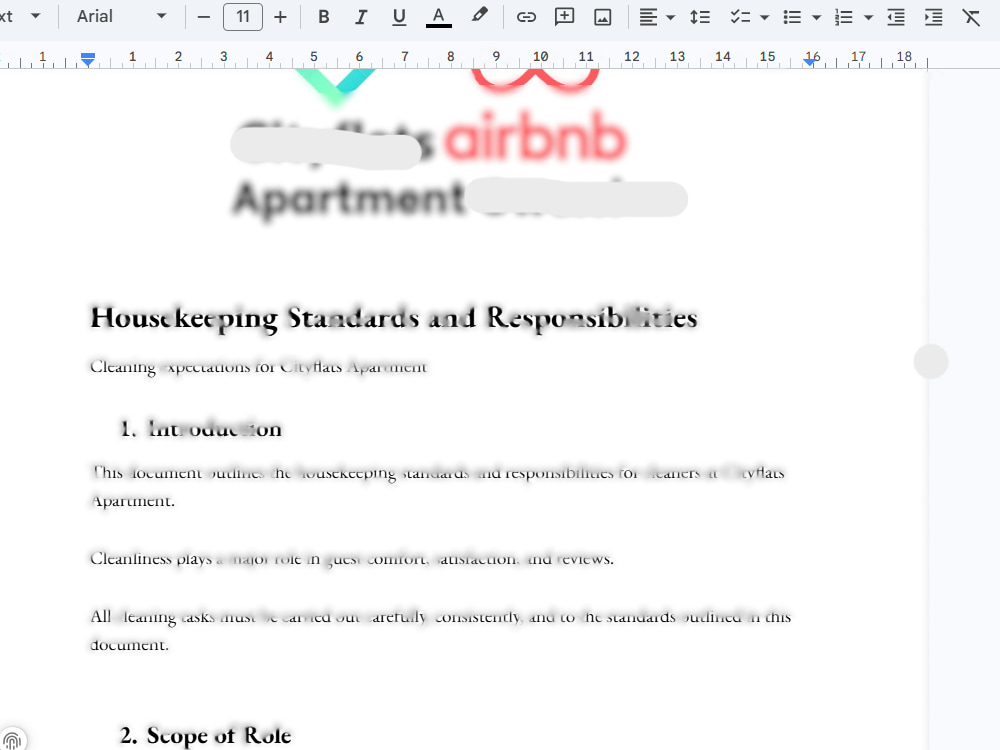Increase the indent

coord(934,17)
